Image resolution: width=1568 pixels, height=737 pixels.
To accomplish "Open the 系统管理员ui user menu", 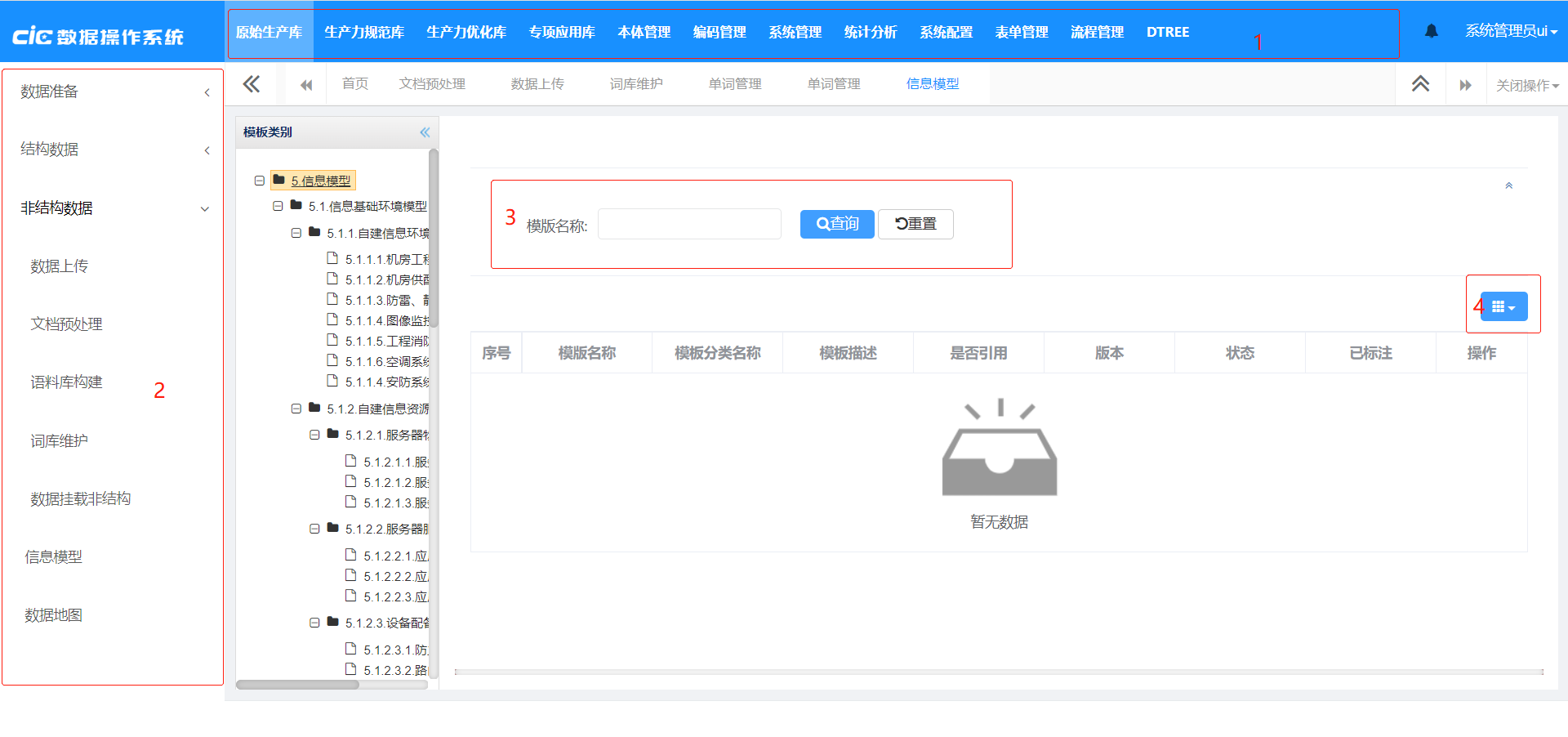I will (x=1510, y=31).
